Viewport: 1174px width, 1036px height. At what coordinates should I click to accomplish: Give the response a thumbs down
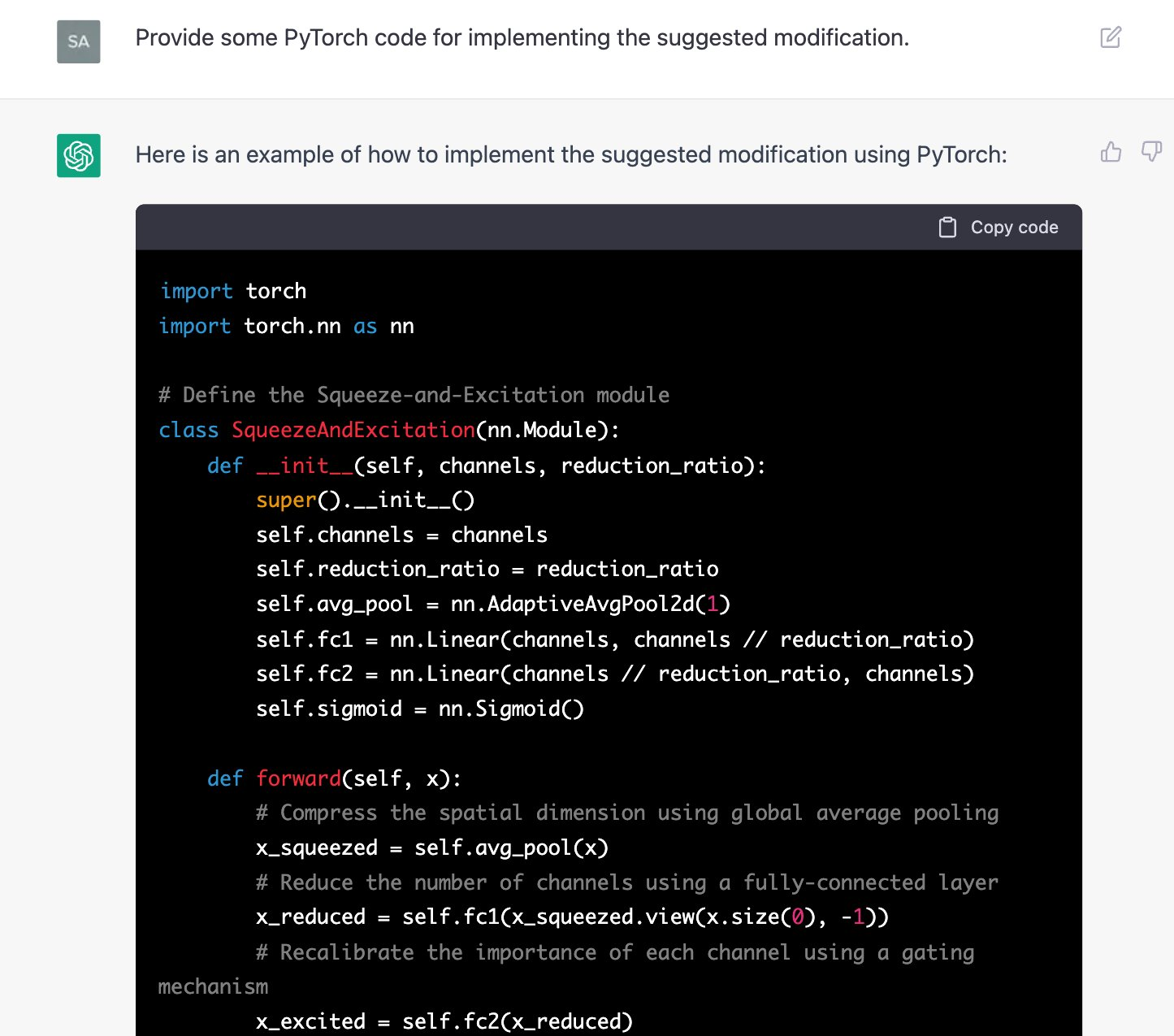pyautogui.click(x=1152, y=152)
